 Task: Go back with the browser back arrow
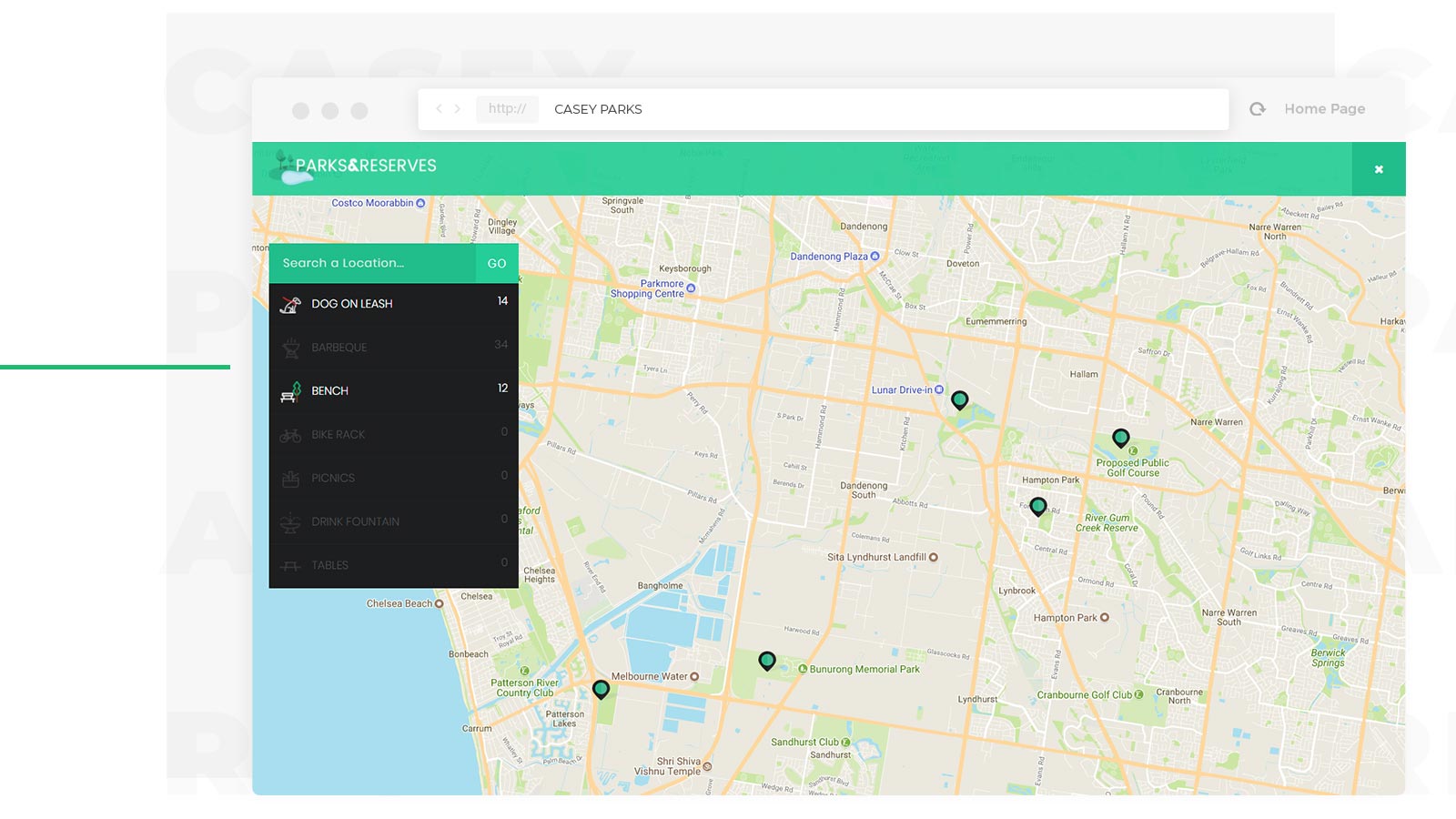click(x=439, y=108)
